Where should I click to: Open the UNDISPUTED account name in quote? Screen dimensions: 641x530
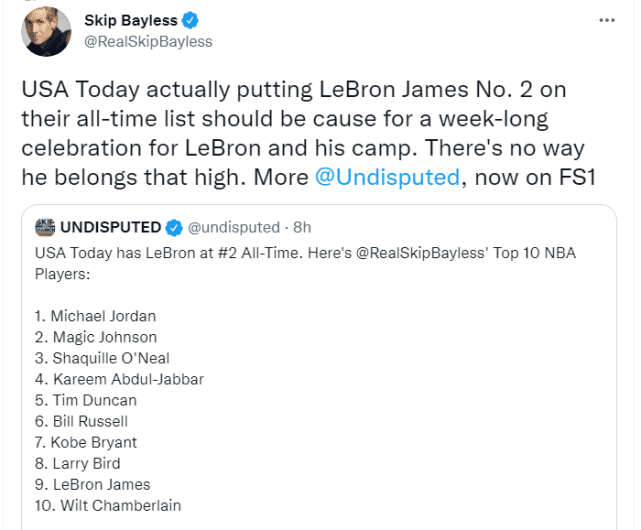tap(110, 226)
